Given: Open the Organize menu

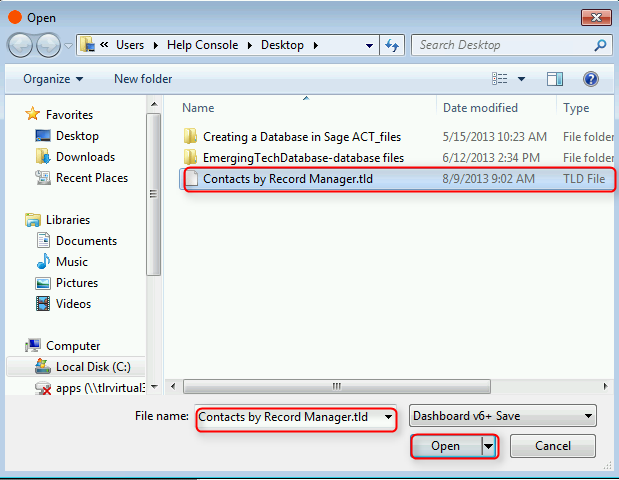Looking at the screenshot, I should pos(53,79).
